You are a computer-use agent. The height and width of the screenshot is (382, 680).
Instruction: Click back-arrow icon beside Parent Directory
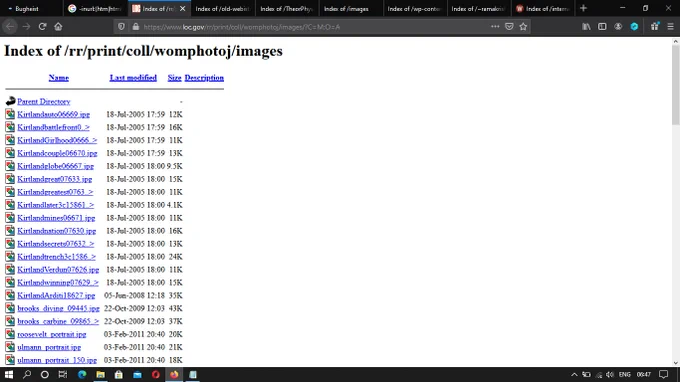click(10, 101)
